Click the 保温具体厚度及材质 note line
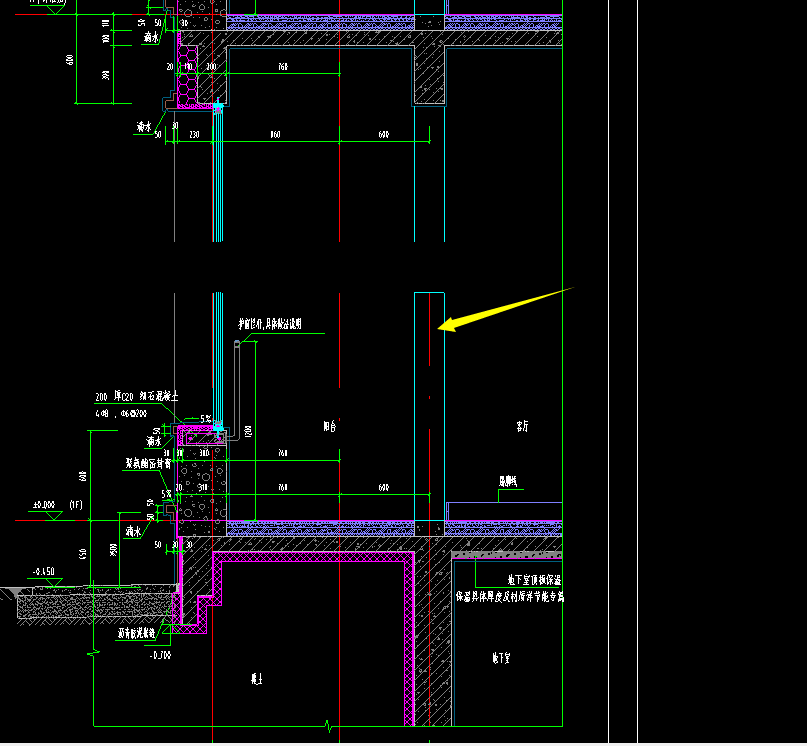This screenshot has width=807, height=746. [510, 597]
